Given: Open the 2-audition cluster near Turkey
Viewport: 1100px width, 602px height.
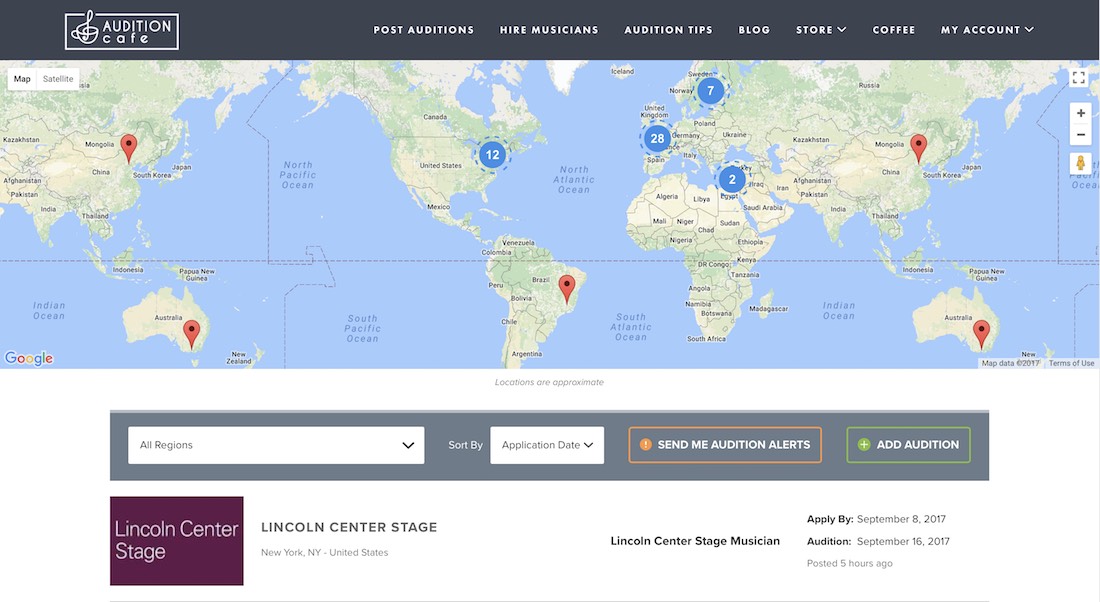Looking at the screenshot, I should coord(732,180).
